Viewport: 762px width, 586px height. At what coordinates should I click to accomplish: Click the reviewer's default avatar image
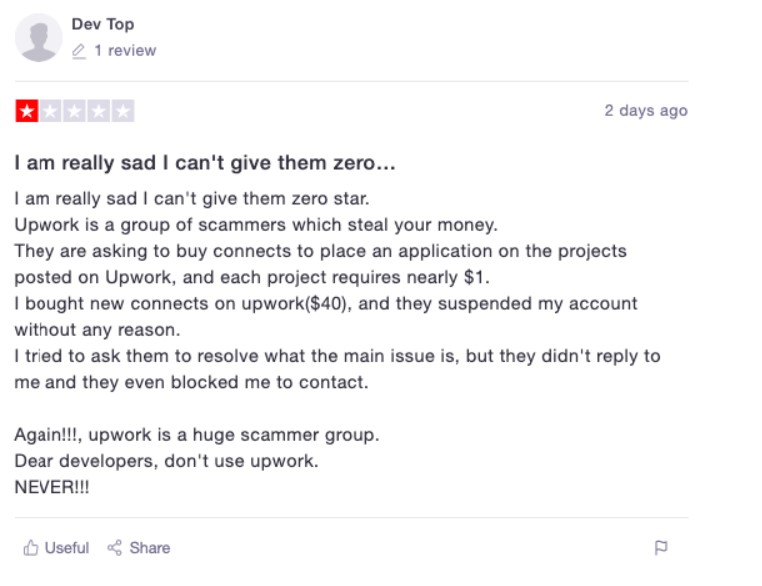click(x=38, y=37)
